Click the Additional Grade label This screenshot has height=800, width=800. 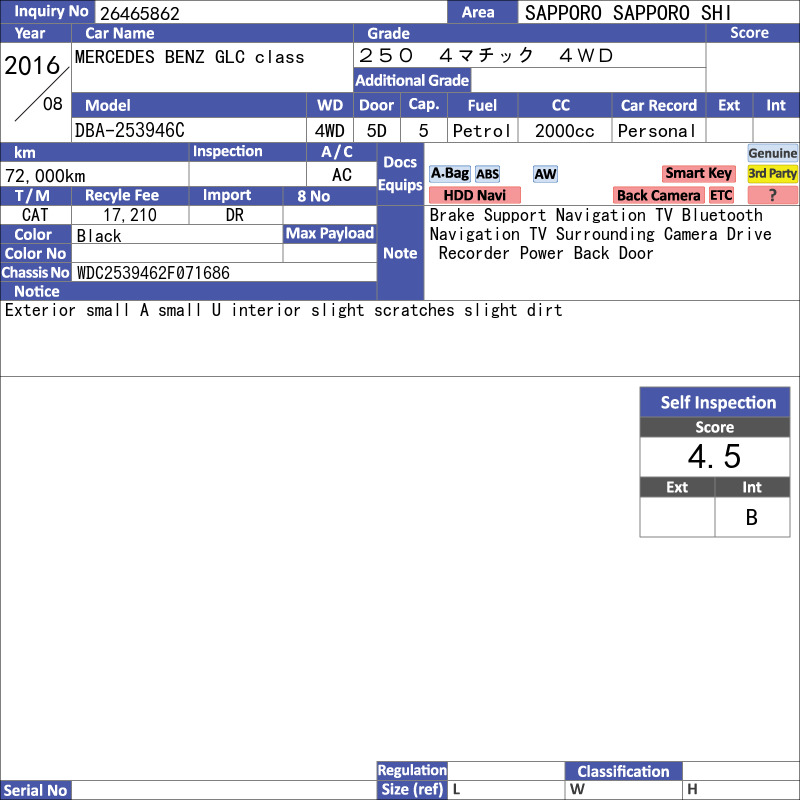[x=412, y=80]
